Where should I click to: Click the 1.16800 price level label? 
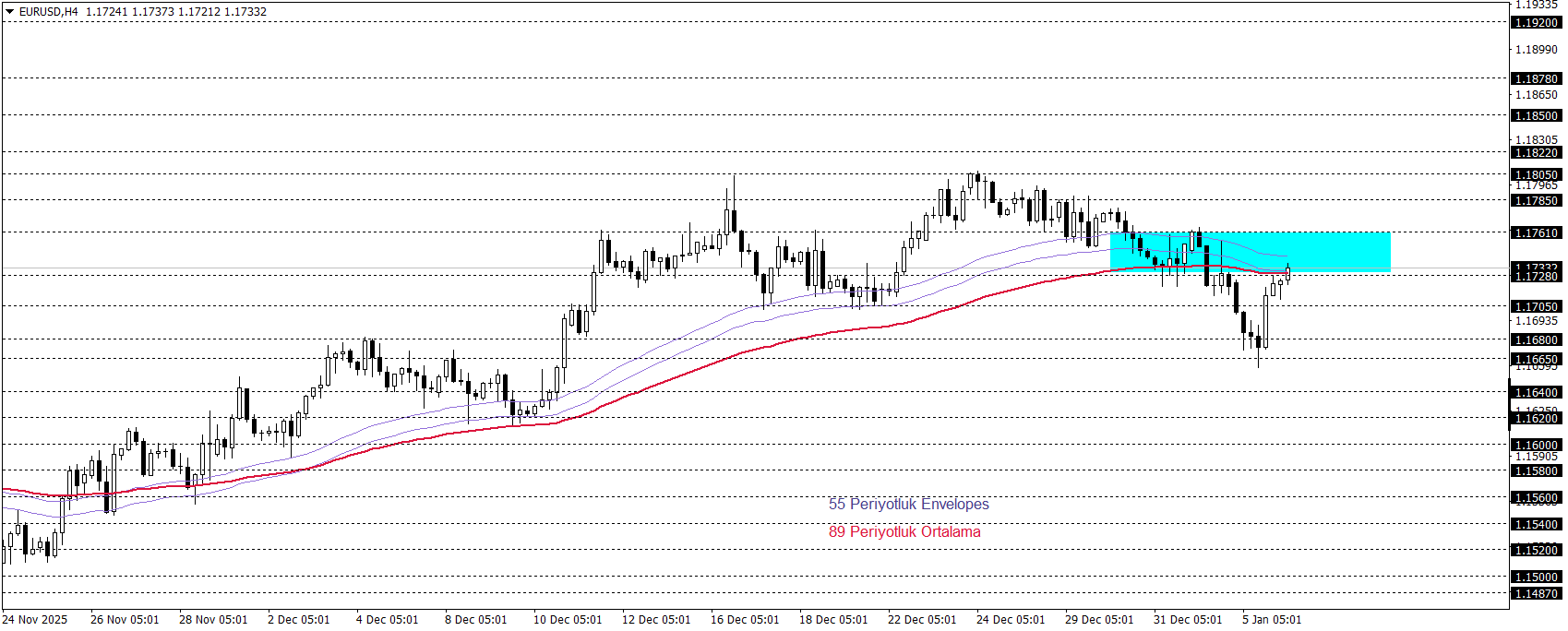(x=1537, y=340)
